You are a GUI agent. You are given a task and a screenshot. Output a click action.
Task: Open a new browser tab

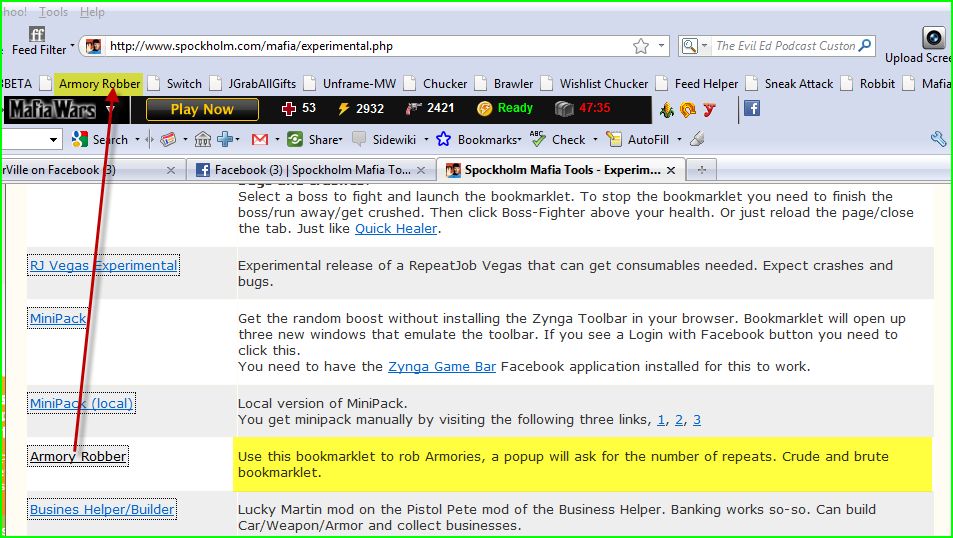click(x=701, y=170)
